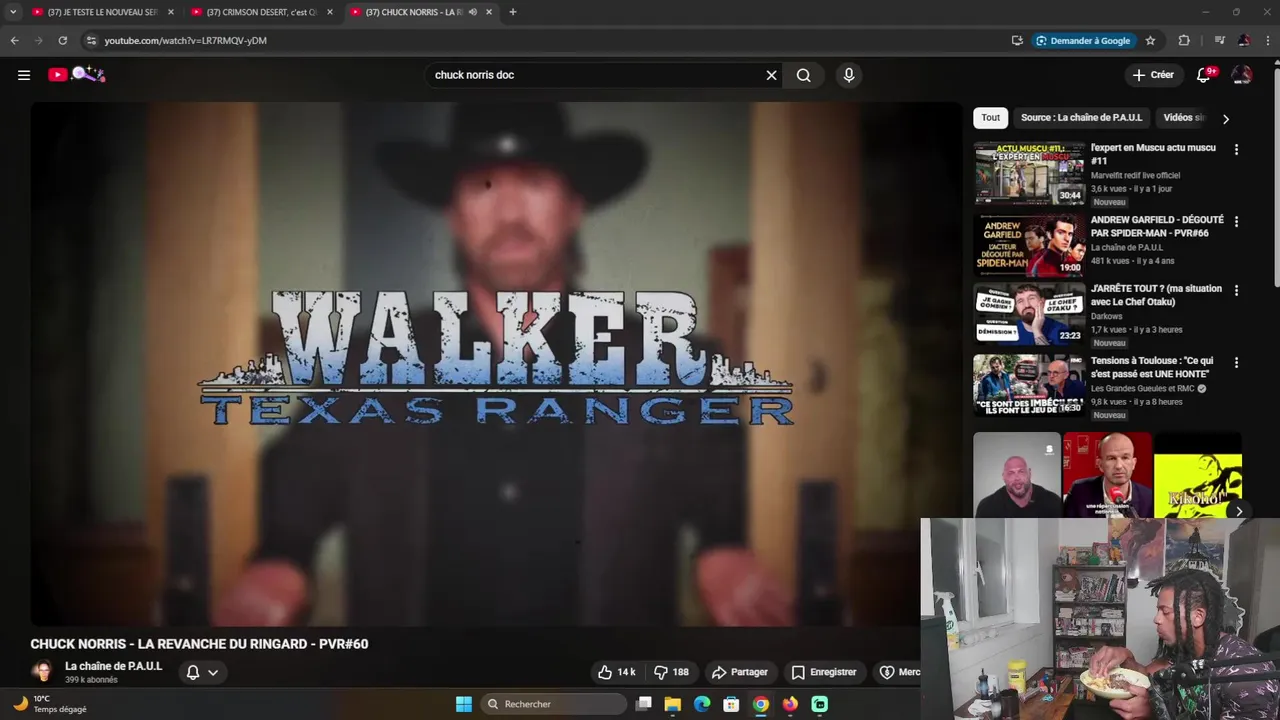Click Demander à Google button
The image size is (1280, 720).
pos(1083,41)
